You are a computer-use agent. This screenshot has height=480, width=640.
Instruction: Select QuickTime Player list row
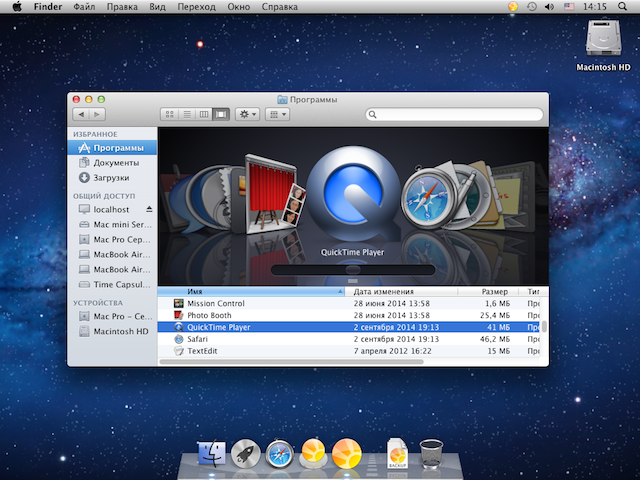[349, 327]
